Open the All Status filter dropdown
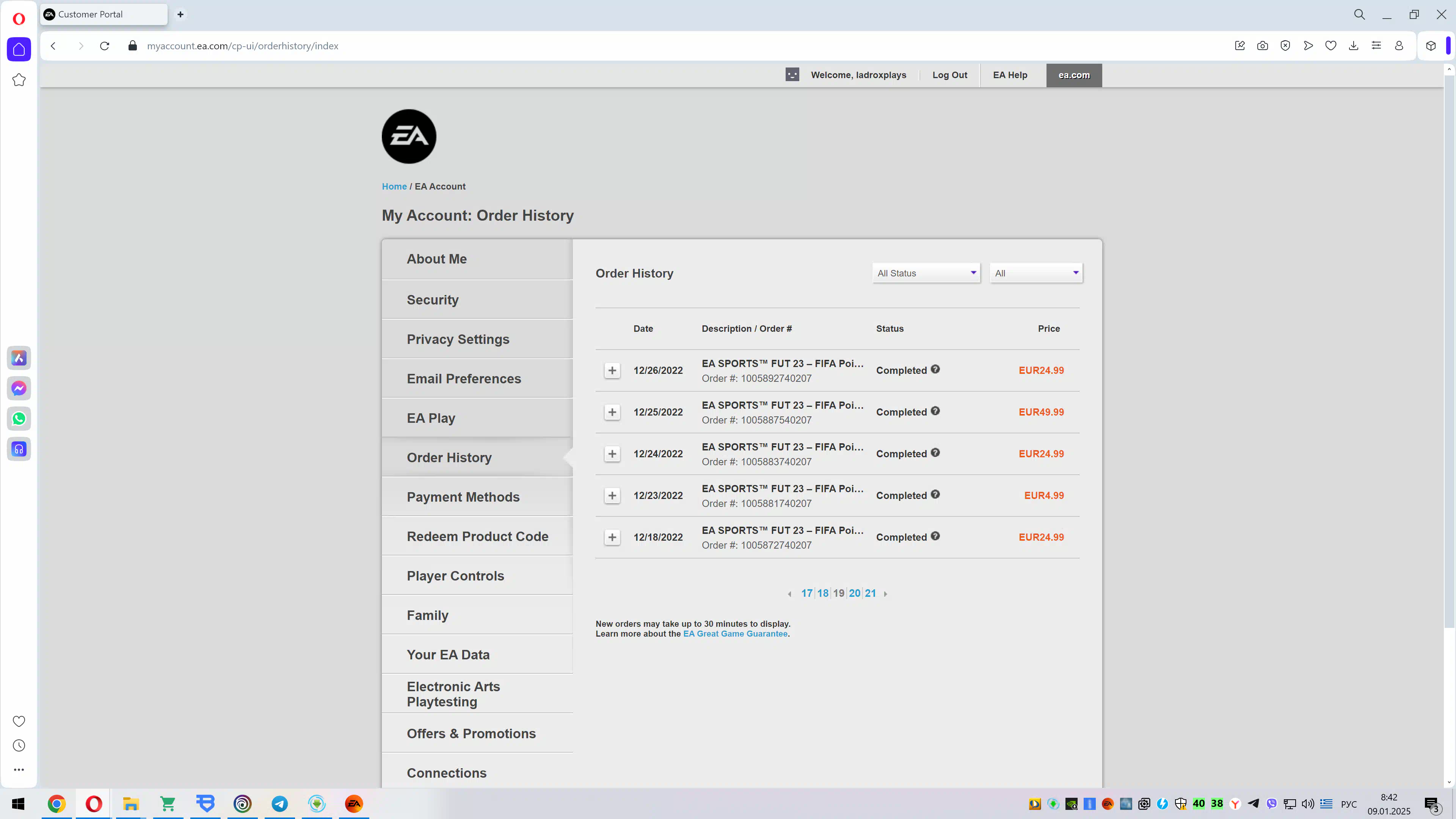The image size is (1456, 819). click(x=926, y=273)
